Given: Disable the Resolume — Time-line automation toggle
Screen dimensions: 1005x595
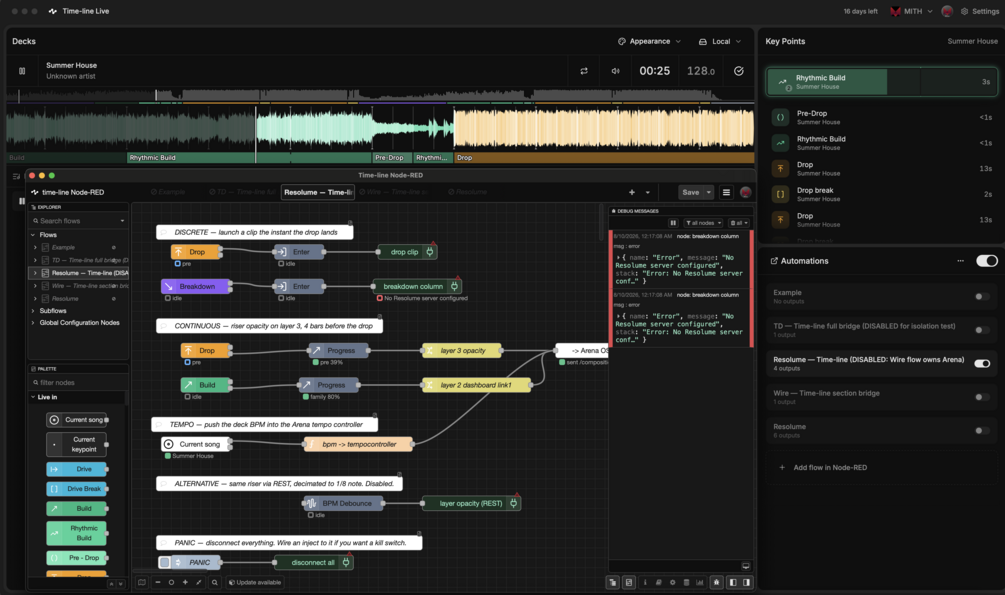Looking at the screenshot, I should click(982, 364).
